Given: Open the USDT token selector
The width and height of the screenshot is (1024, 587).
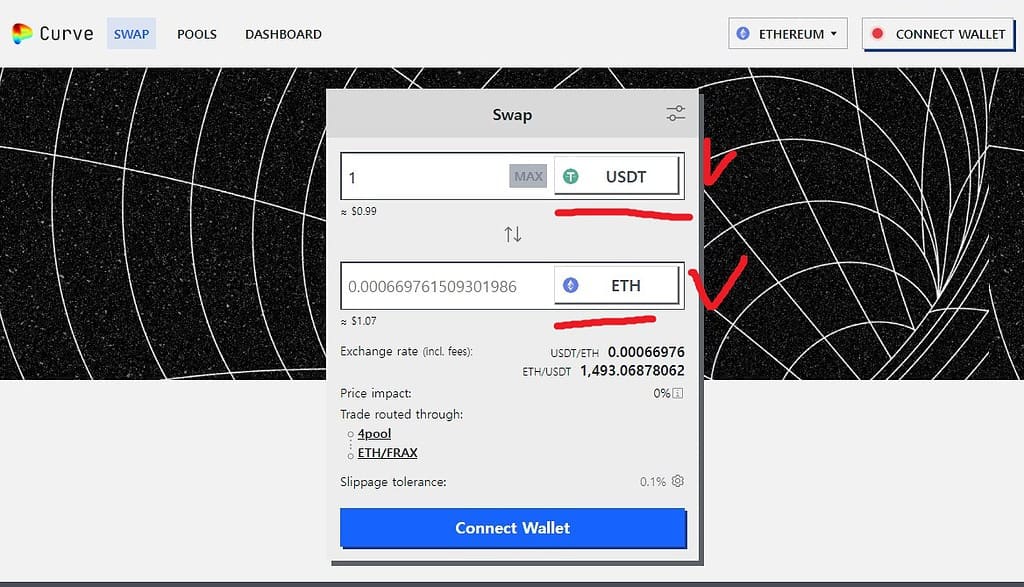Looking at the screenshot, I should pyautogui.click(x=616, y=176).
